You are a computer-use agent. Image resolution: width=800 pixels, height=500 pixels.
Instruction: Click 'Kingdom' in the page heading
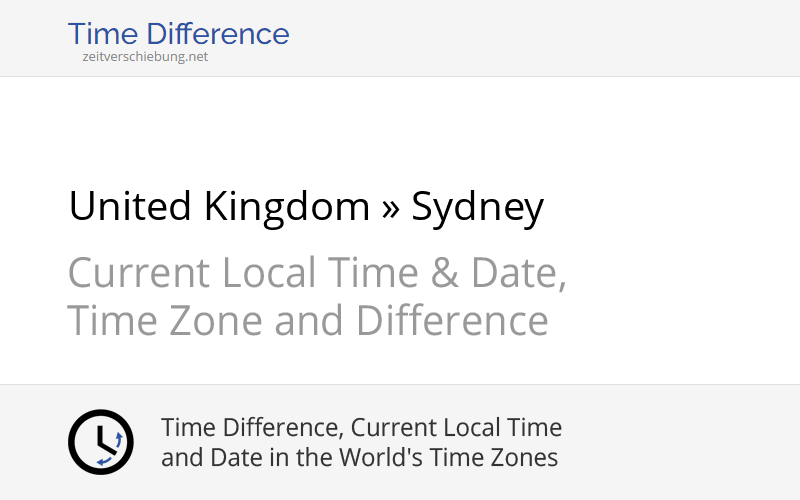[287, 207]
